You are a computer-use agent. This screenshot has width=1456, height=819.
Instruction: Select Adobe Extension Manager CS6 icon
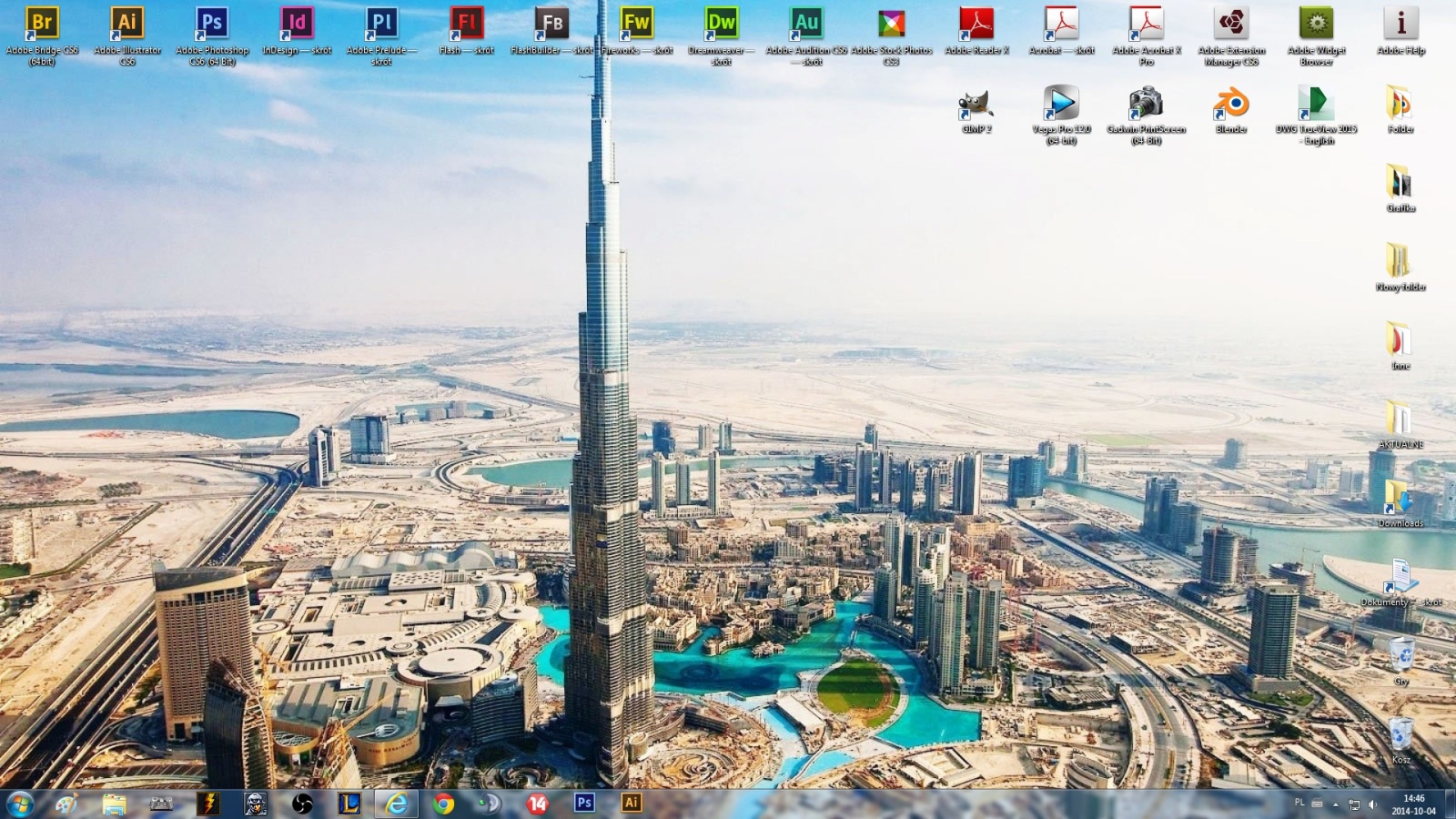(x=1231, y=35)
